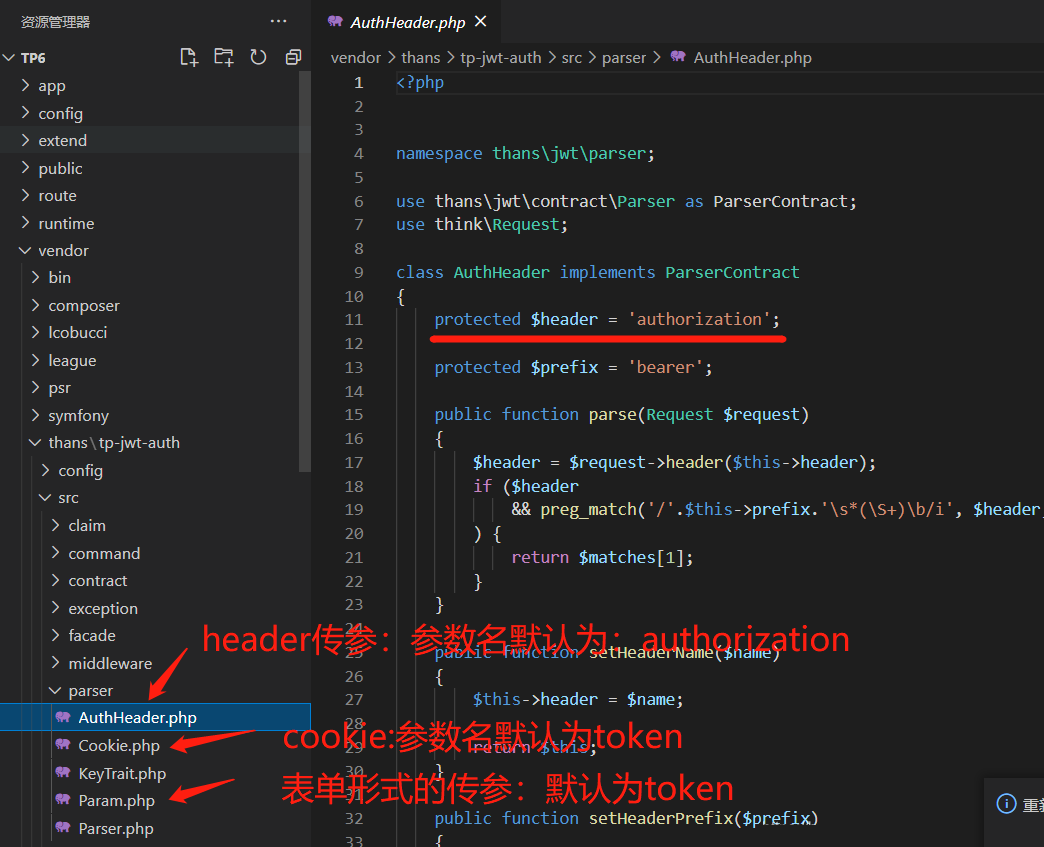Image resolution: width=1044 pixels, height=847 pixels.
Task: Click tp-jwt-auth in the breadcrumb path
Action: (500, 58)
